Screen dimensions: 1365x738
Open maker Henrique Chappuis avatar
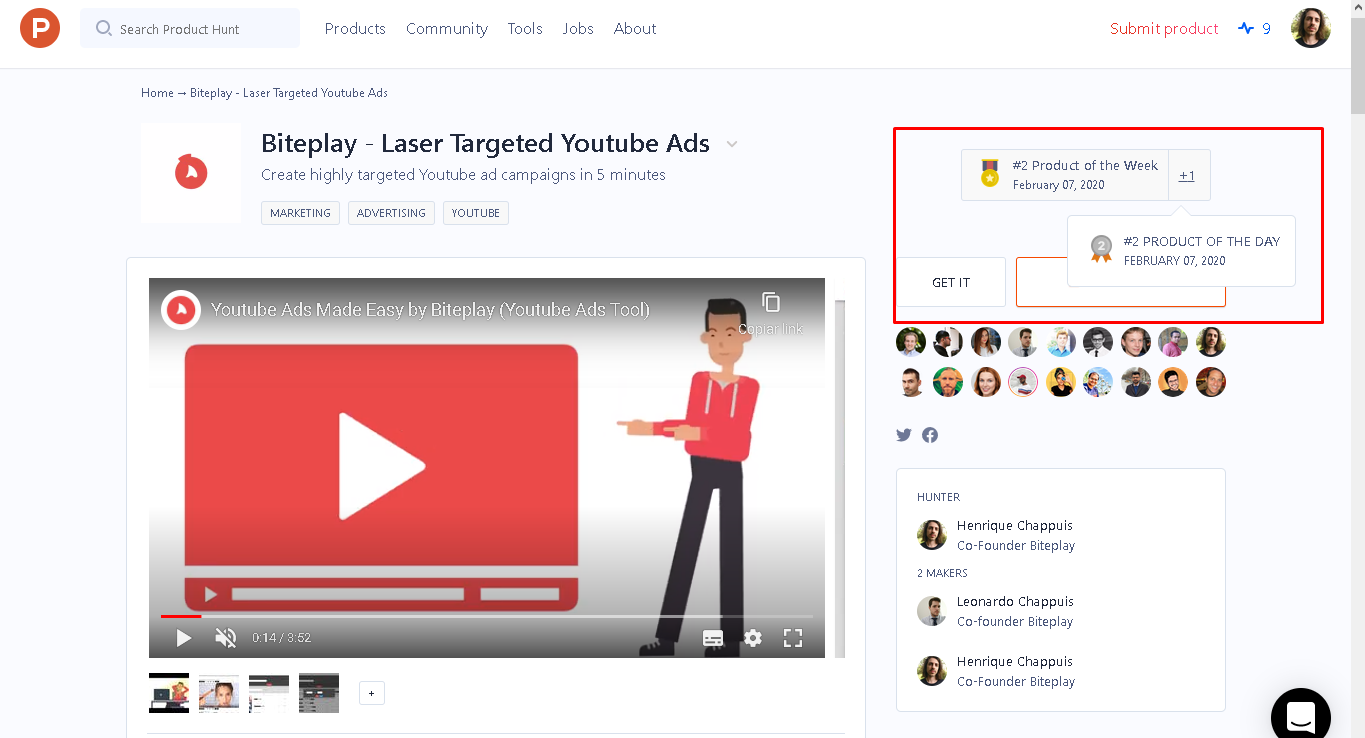[932, 671]
